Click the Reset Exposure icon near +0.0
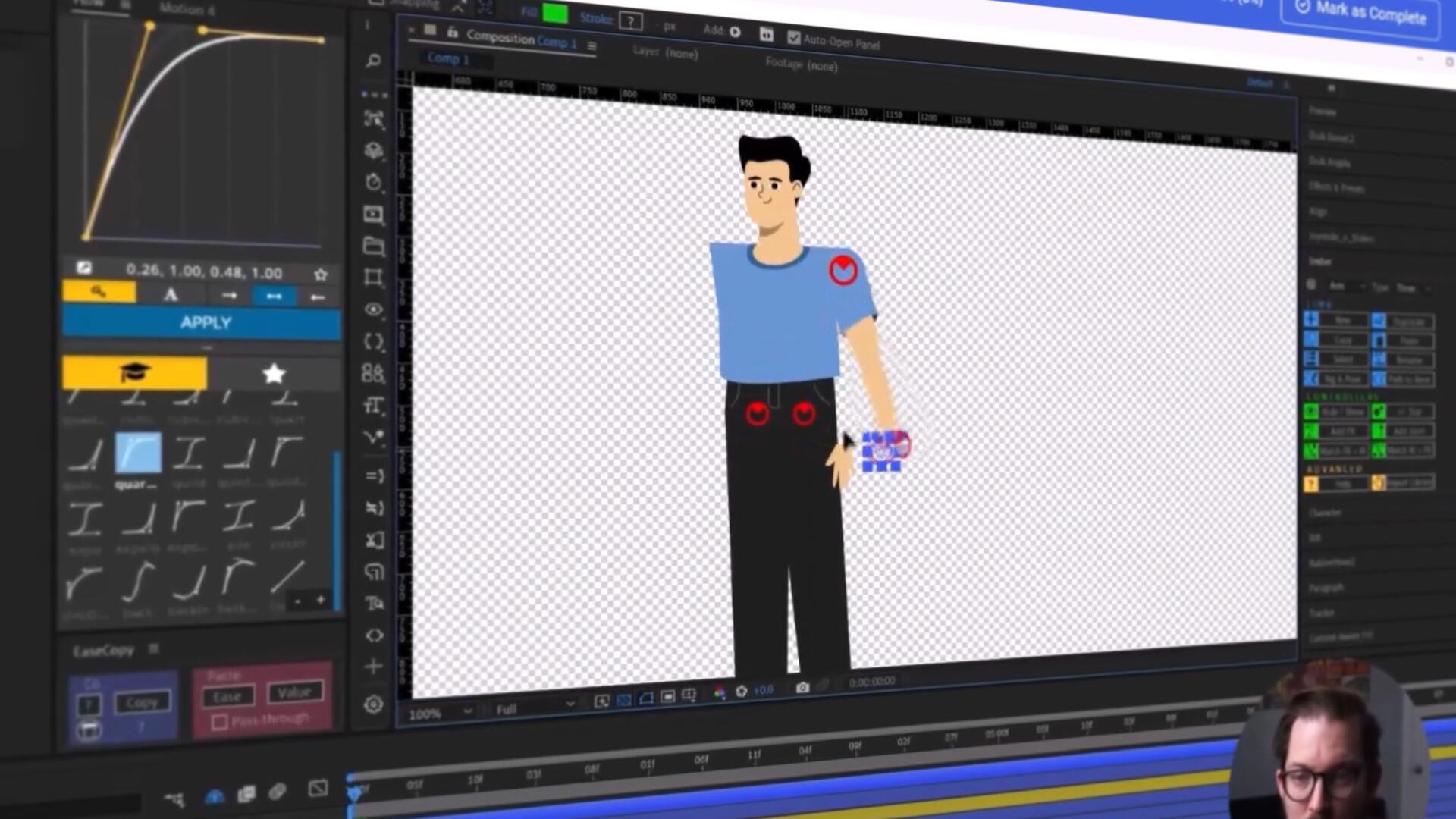Viewport: 1456px width, 819px height. [x=741, y=691]
